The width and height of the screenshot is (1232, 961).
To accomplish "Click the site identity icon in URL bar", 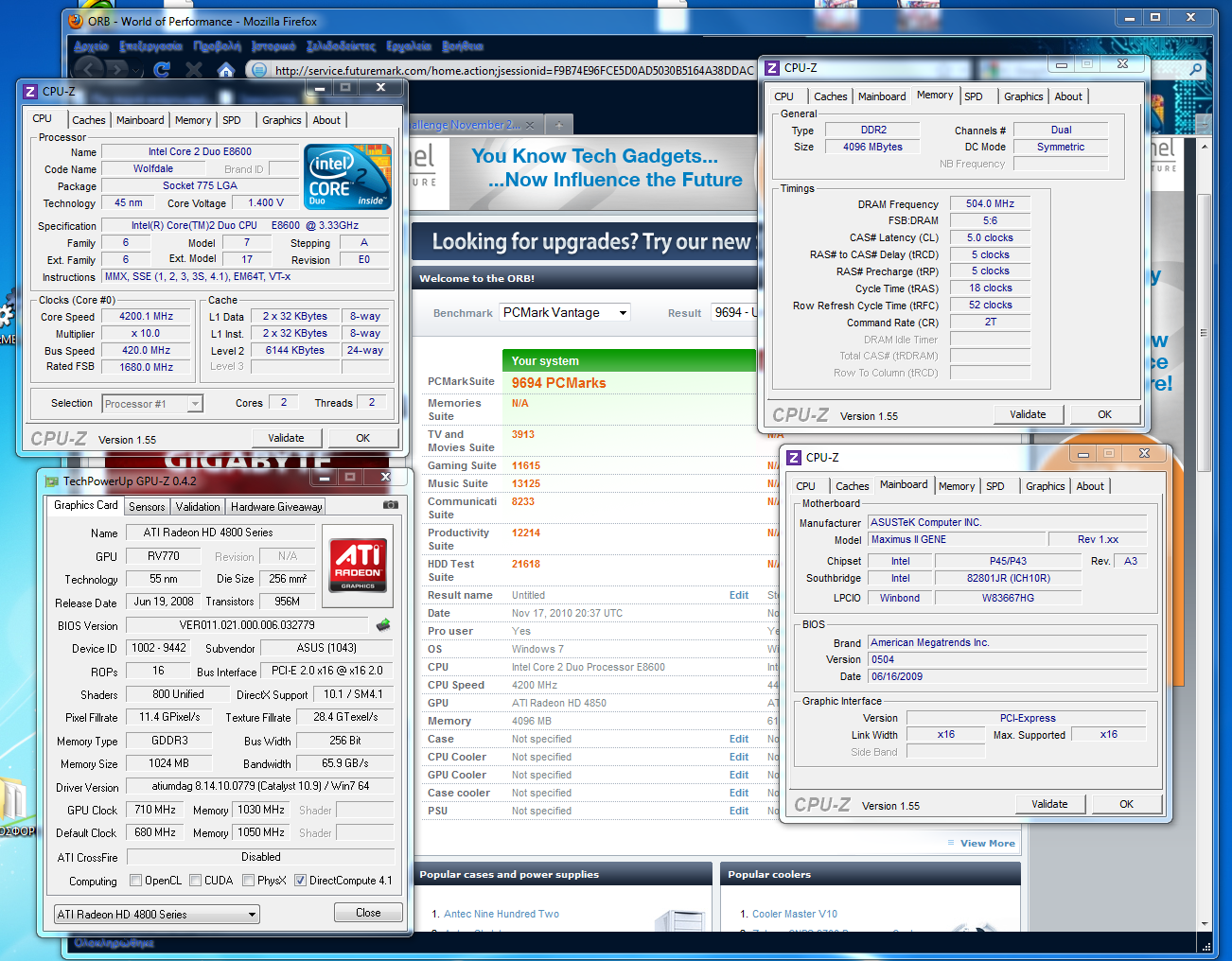I will pos(258,69).
